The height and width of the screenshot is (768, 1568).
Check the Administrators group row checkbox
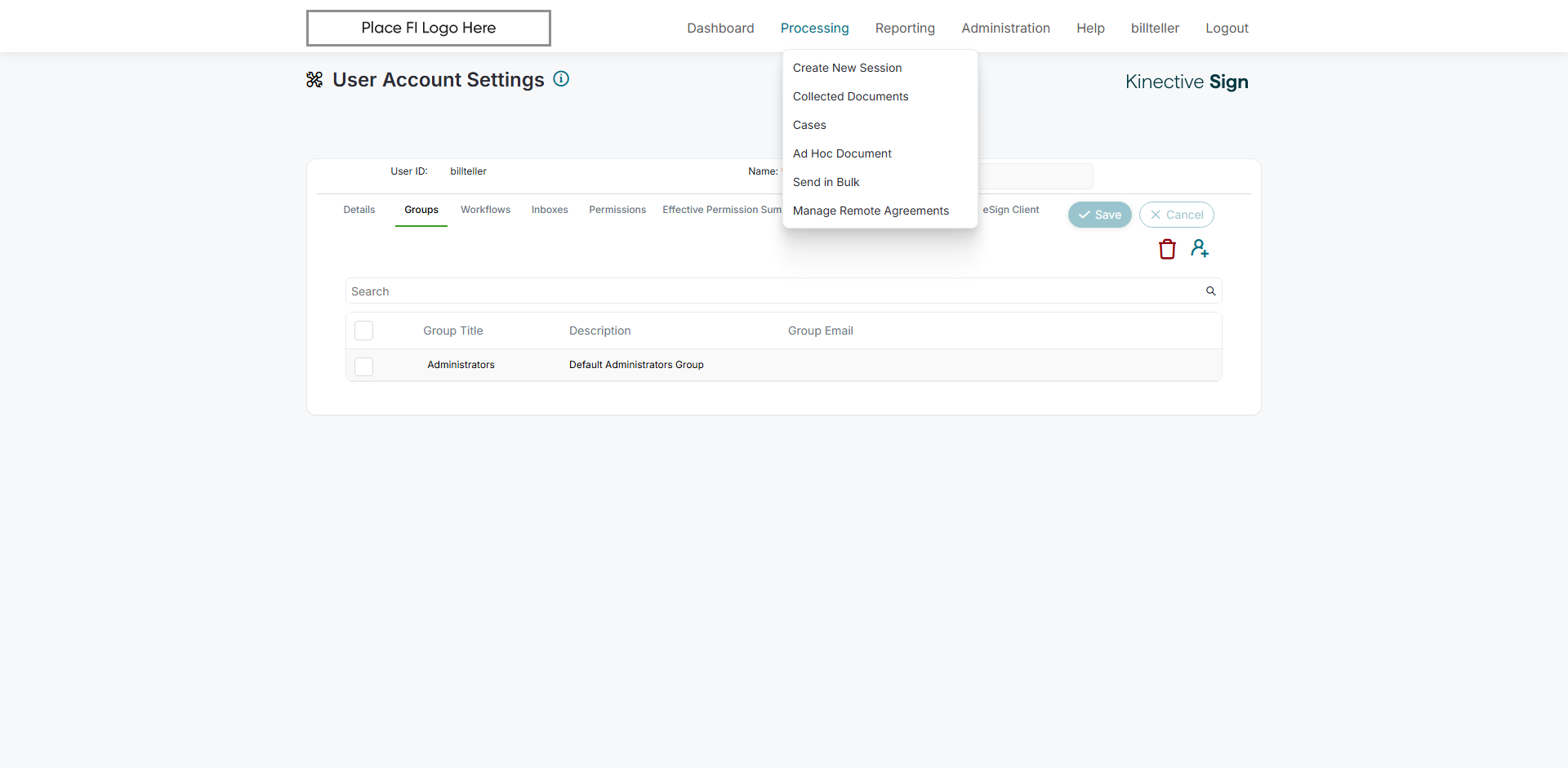click(x=364, y=366)
